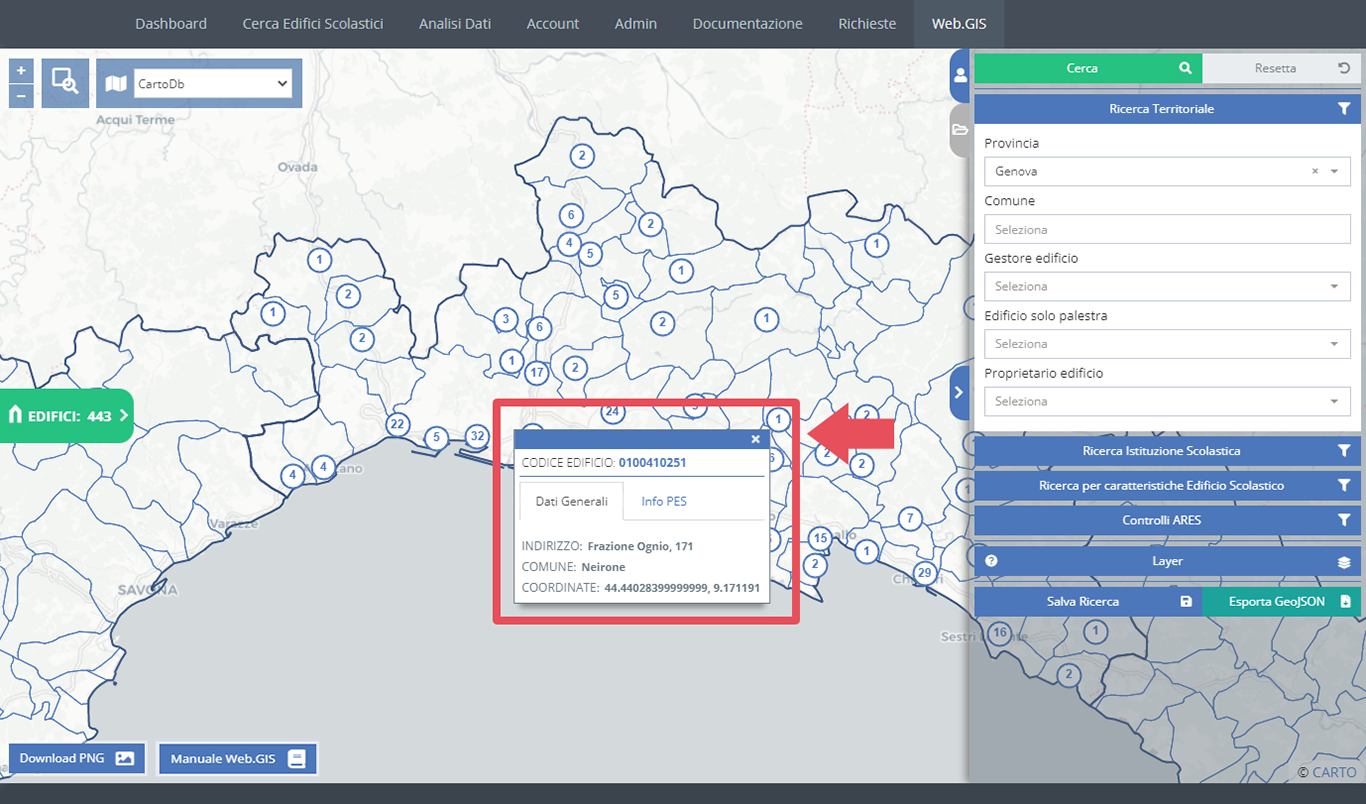Open the folder side tab icon

click(x=960, y=130)
